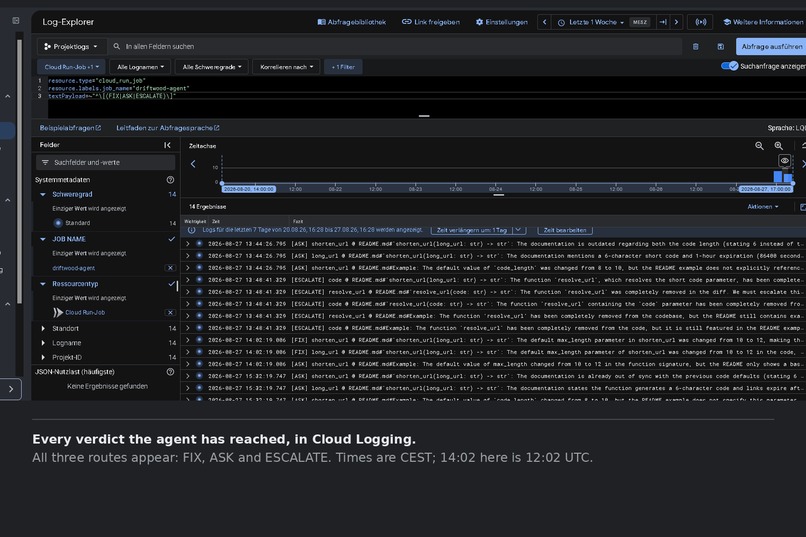Click the +1 Filter chip
The width and height of the screenshot is (806, 537).
click(x=343, y=67)
